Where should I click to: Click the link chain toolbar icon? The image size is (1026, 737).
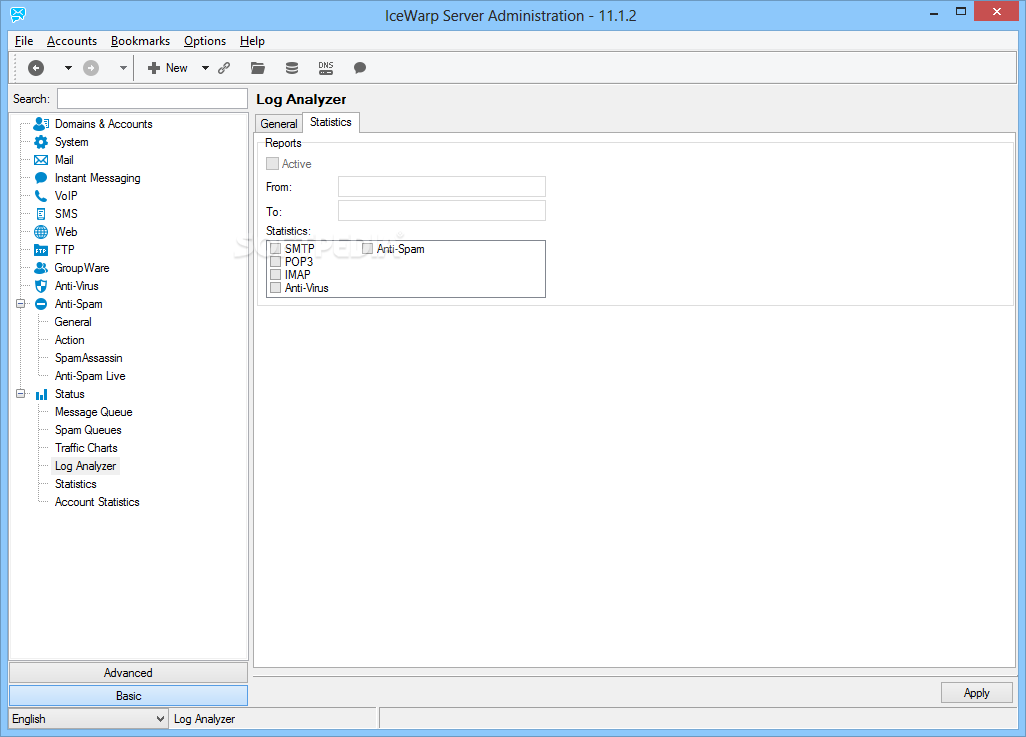point(224,68)
